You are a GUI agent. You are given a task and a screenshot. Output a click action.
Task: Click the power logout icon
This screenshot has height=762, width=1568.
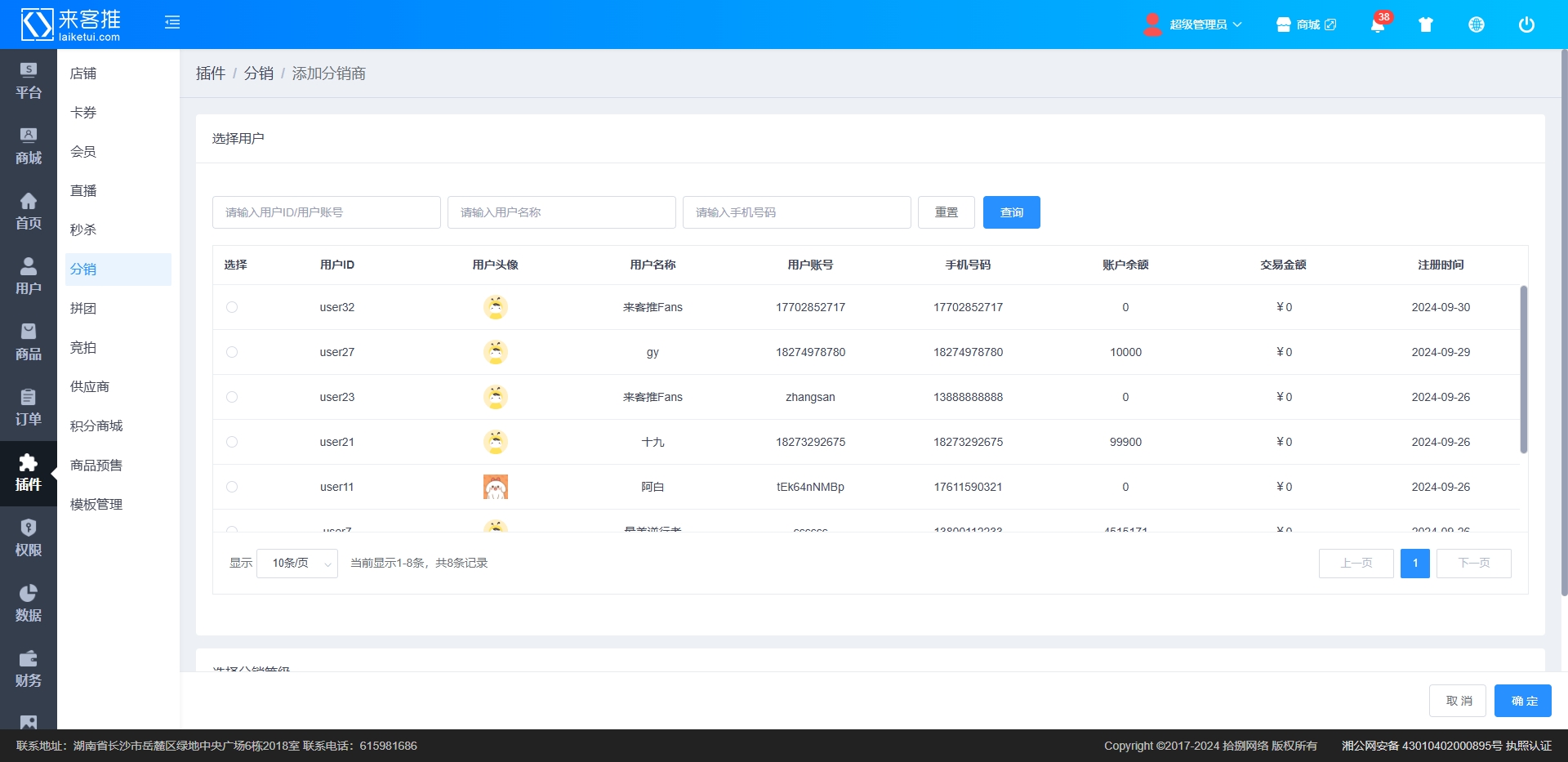[x=1526, y=25]
